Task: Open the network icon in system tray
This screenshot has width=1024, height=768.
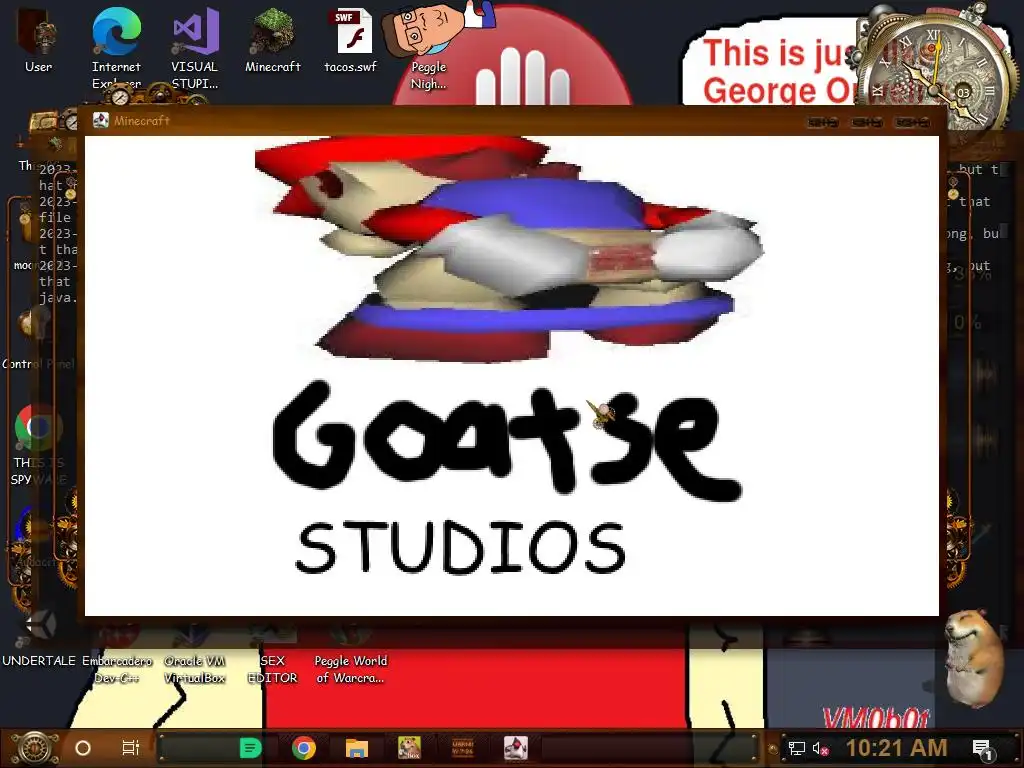Action: [x=797, y=748]
